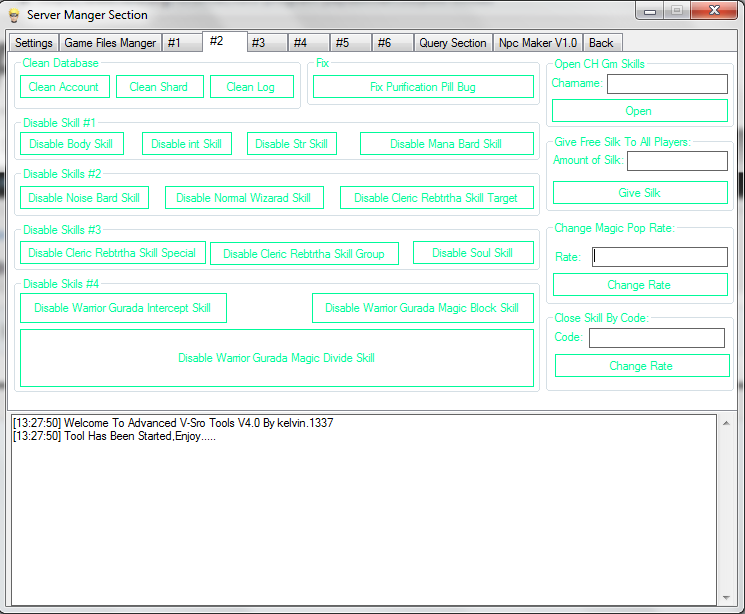The image size is (745, 614).
Task: Click Disable Warrior Gurada Intercept Skill
Action: 123,308
